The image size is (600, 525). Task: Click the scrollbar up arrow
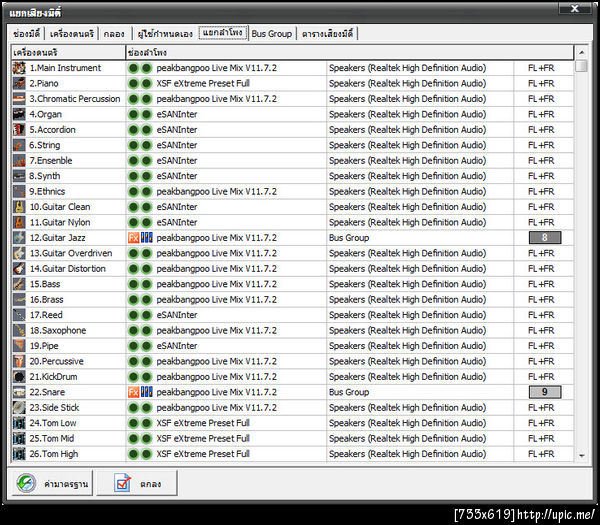[x=581, y=52]
